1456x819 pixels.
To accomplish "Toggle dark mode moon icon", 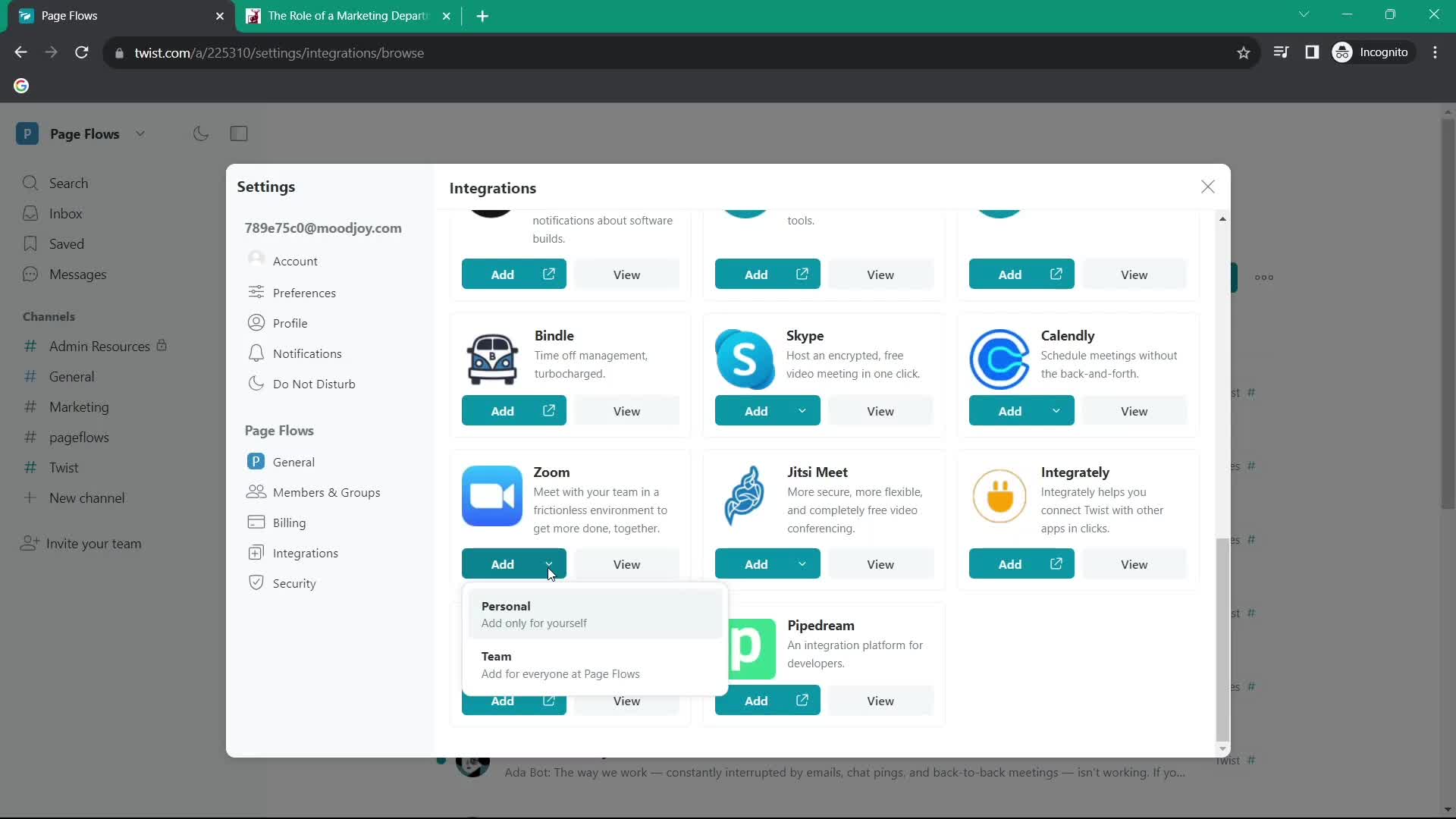I will (201, 133).
